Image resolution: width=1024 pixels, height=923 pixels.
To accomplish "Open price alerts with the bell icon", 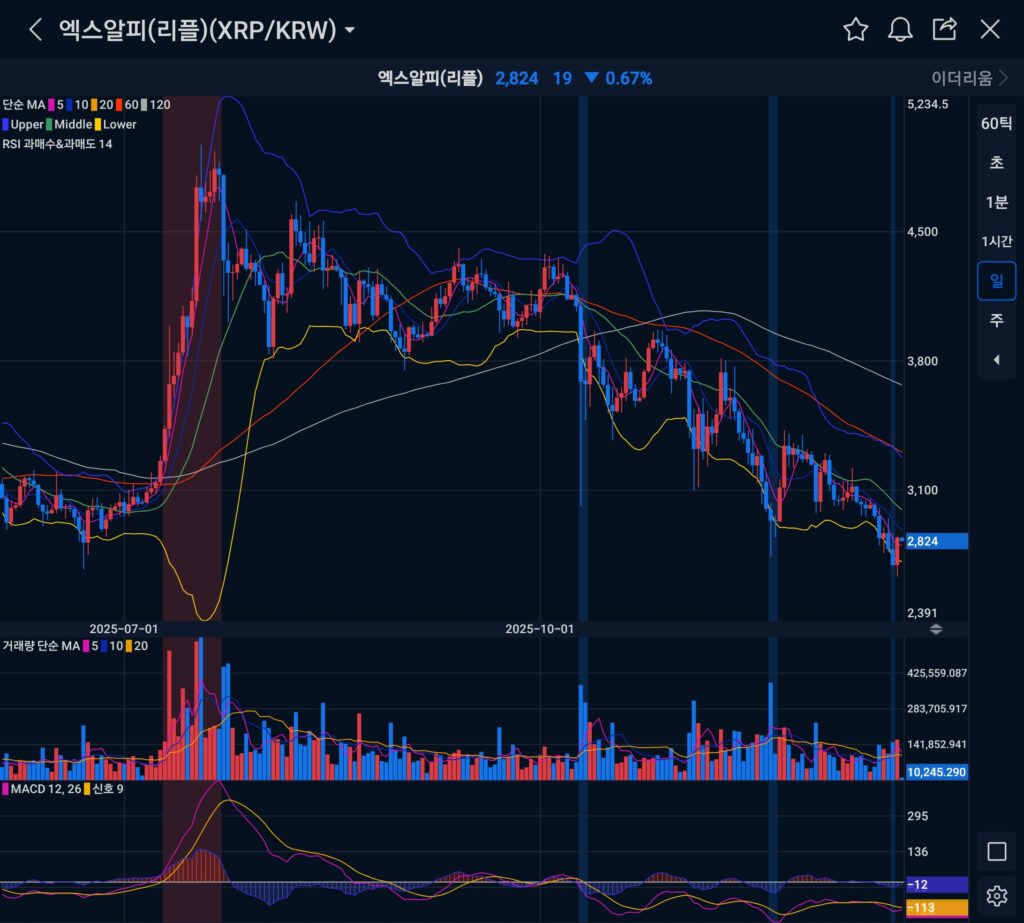I will (900, 29).
